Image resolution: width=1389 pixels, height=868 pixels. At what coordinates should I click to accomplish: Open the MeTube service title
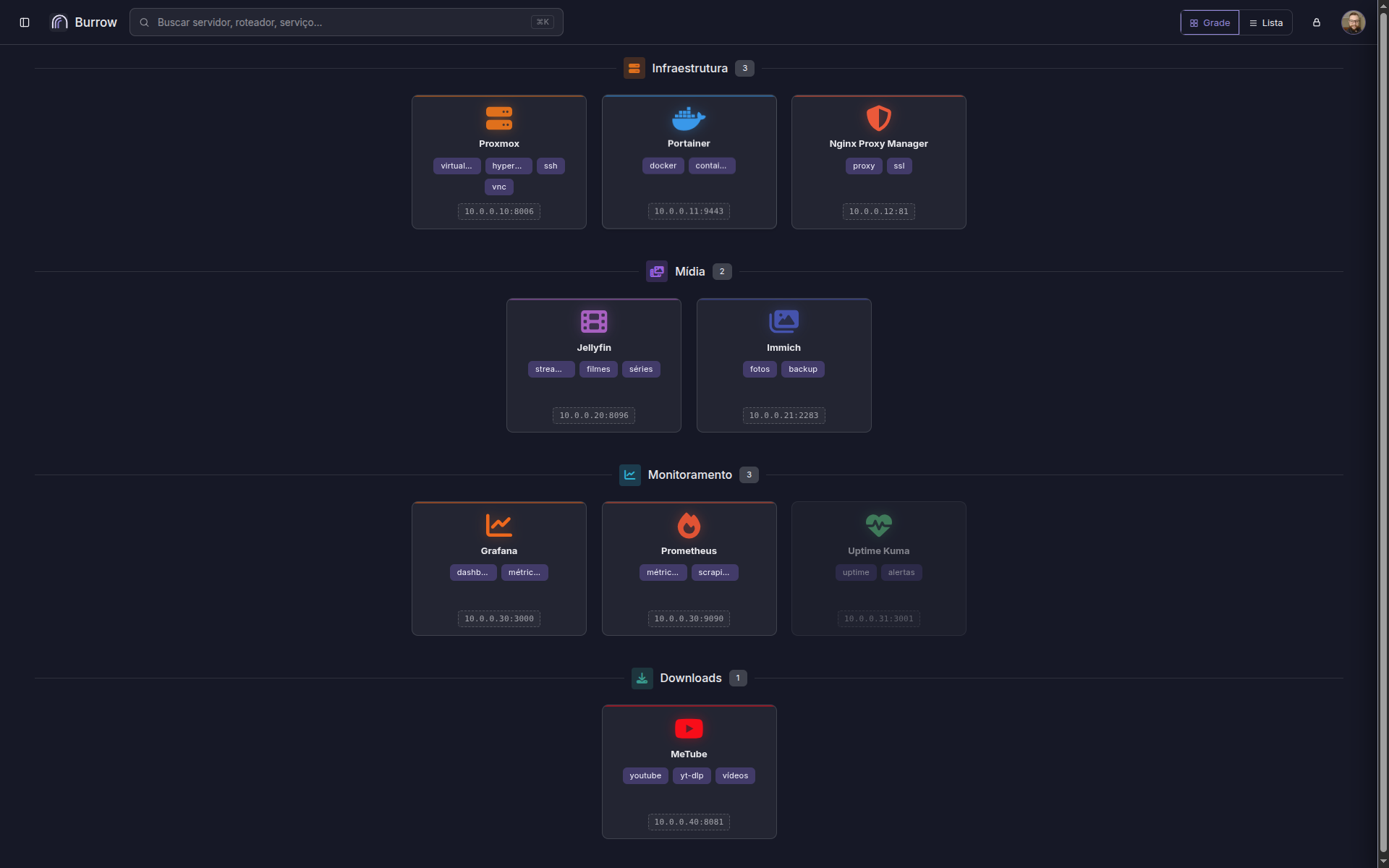tap(689, 754)
